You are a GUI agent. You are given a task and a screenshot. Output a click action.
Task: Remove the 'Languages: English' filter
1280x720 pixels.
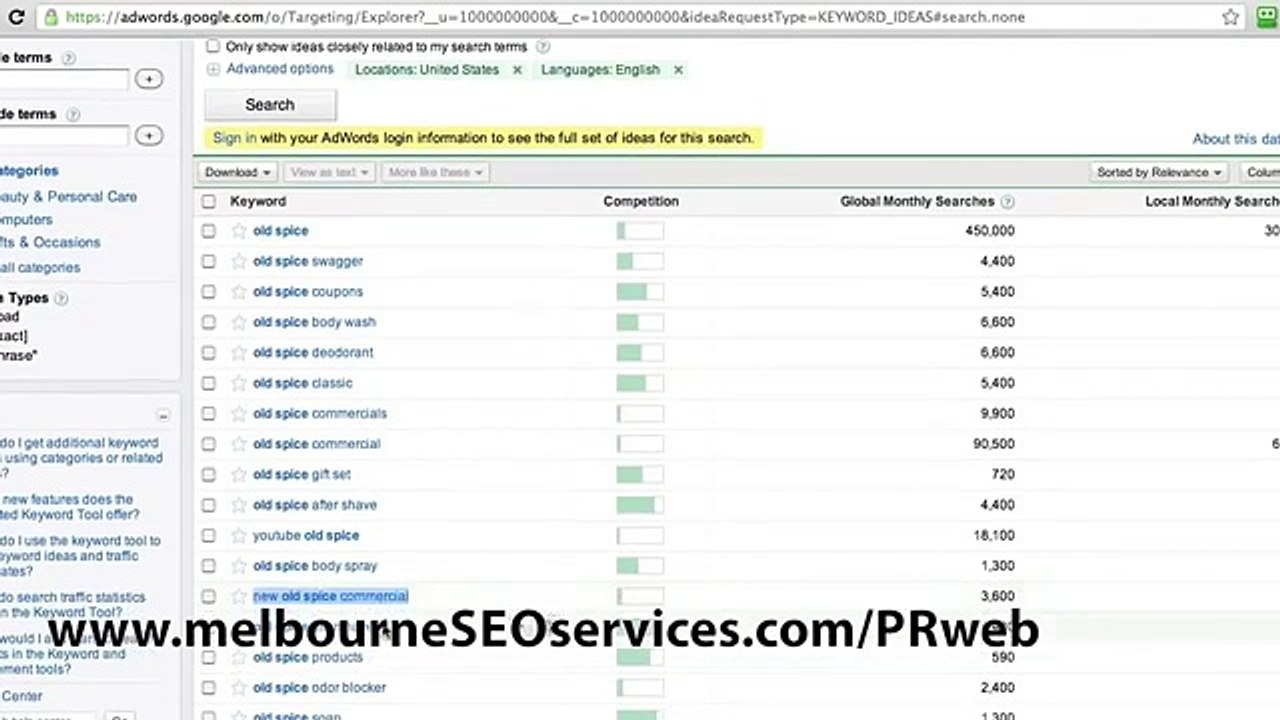tap(678, 70)
